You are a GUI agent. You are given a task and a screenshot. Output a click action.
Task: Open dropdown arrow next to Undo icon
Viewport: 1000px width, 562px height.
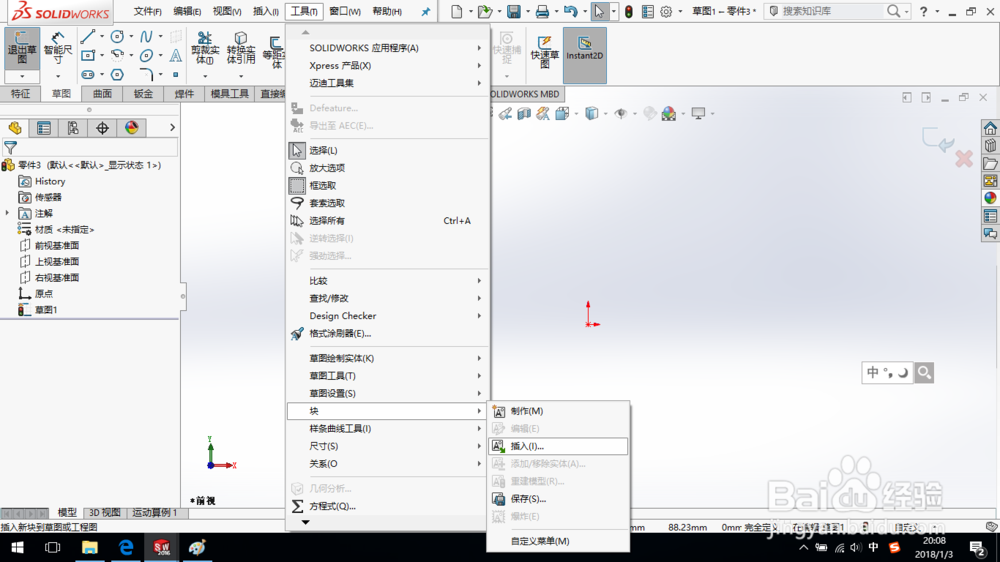click(584, 11)
